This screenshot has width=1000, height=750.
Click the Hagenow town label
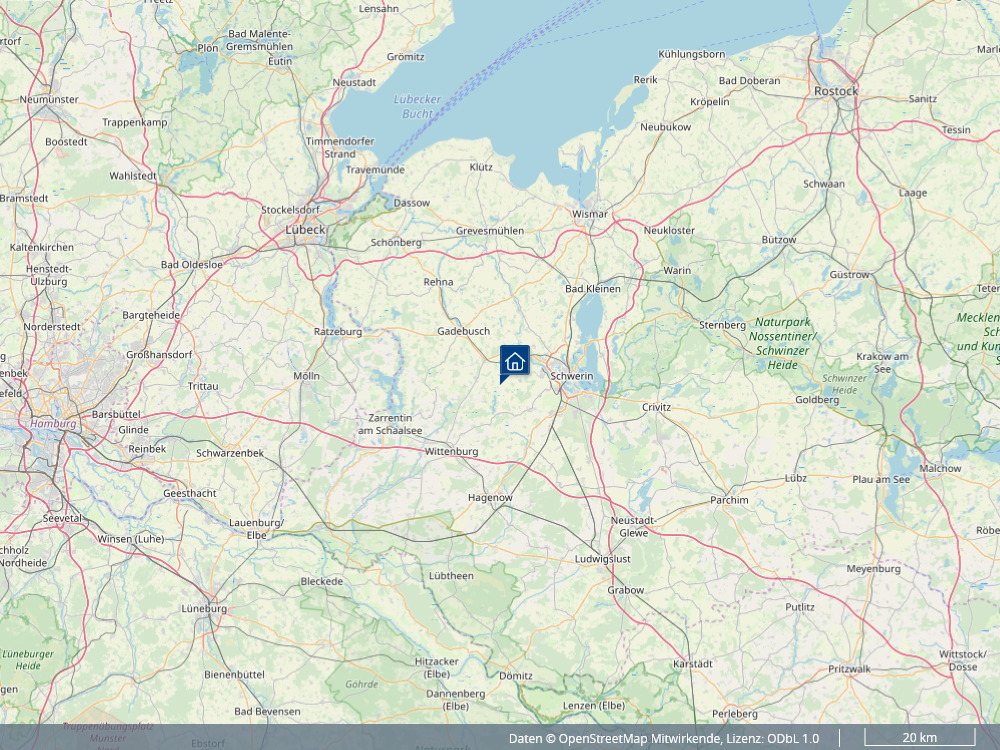click(490, 498)
